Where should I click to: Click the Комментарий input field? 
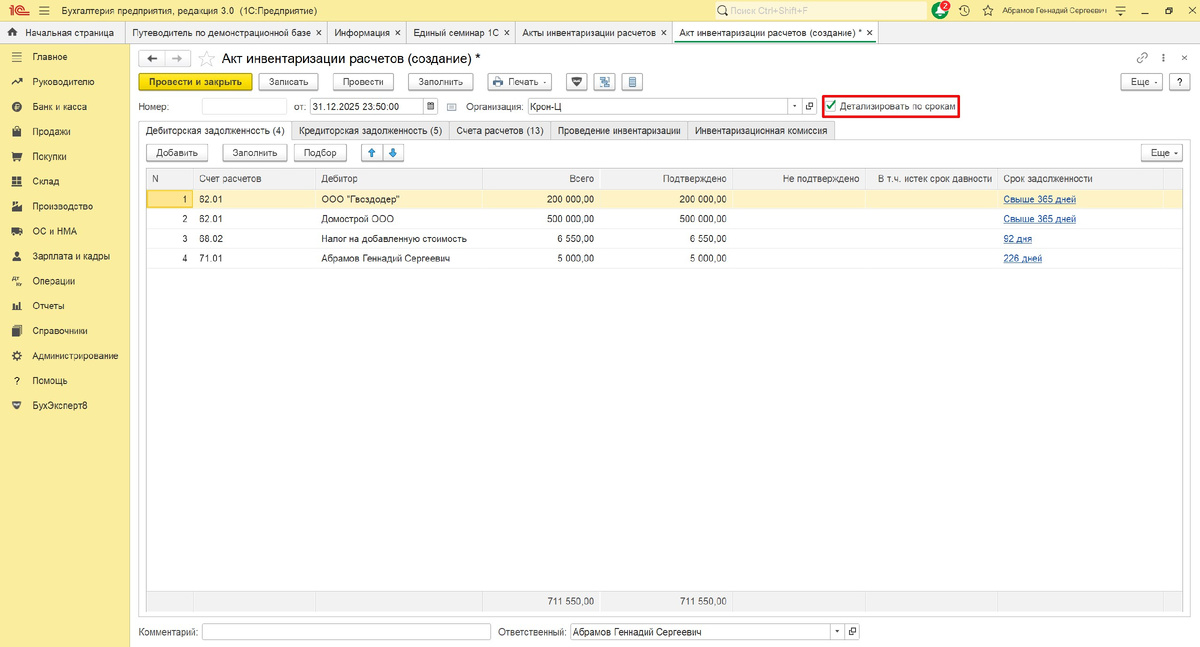pyautogui.click(x=346, y=632)
